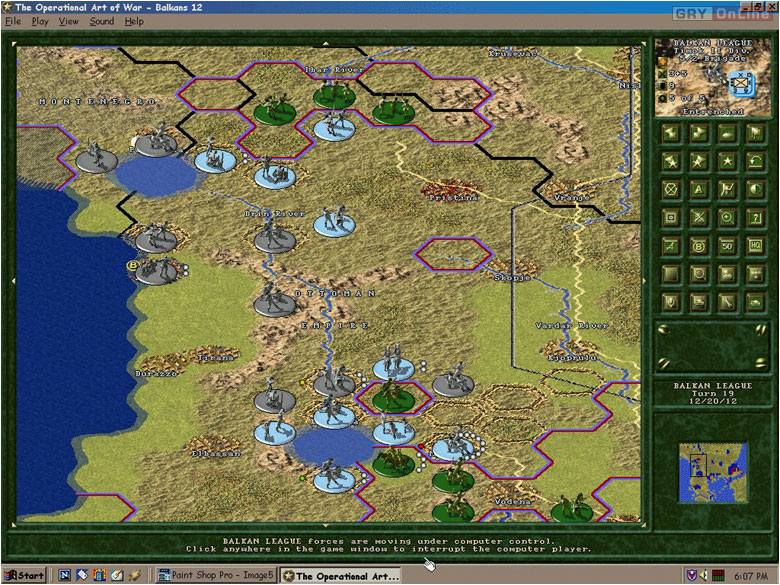Click the circled X button
Image resolution: width=780 pixels, height=585 pixels.
[x=671, y=190]
